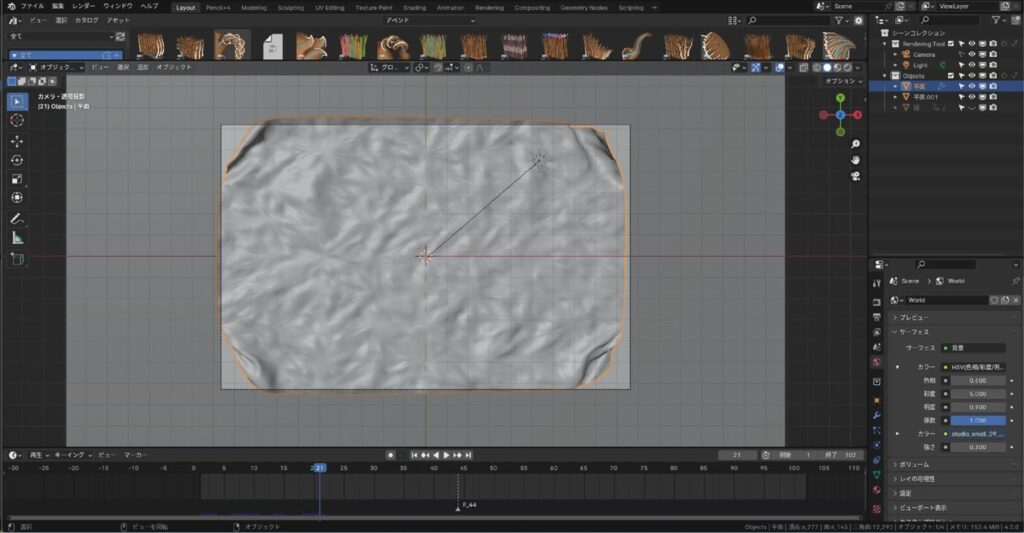Select the Annotate tool
The width and height of the screenshot is (1024, 533).
click(x=17, y=219)
